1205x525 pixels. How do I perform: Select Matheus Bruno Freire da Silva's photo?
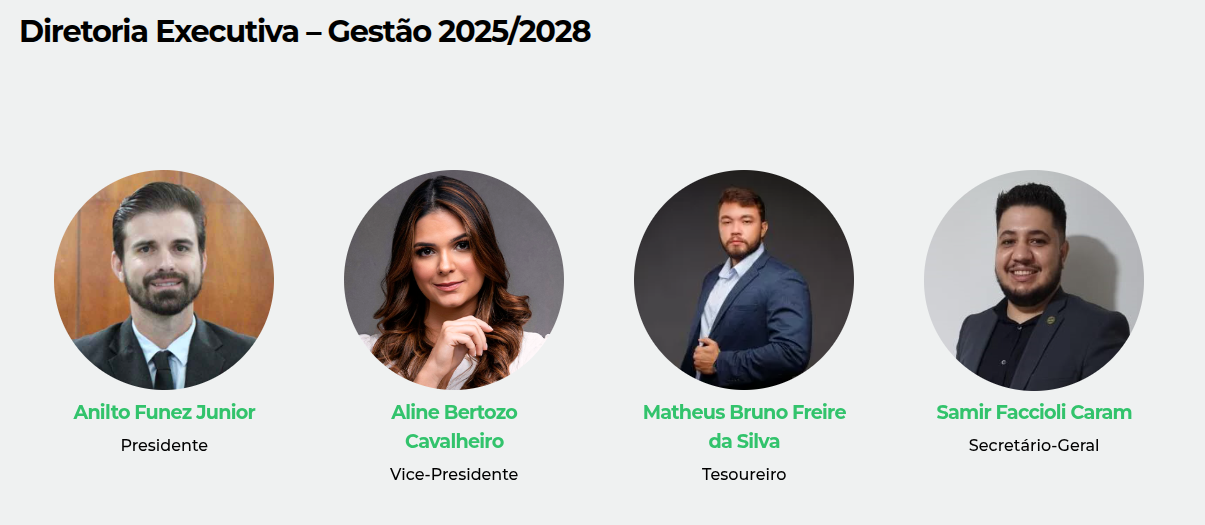(x=744, y=280)
